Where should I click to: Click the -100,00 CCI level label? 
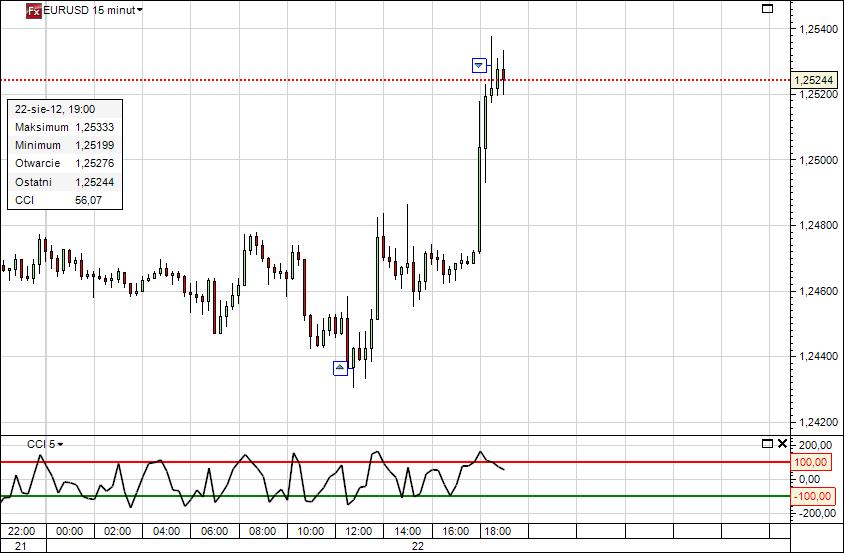point(812,496)
